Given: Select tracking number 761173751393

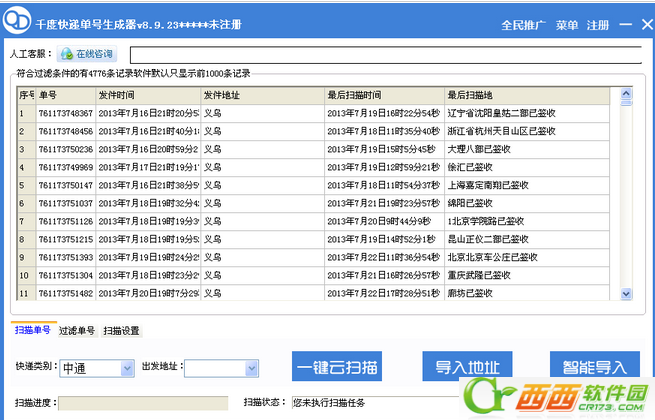Looking at the screenshot, I should pyautogui.click(x=66, y=257).
